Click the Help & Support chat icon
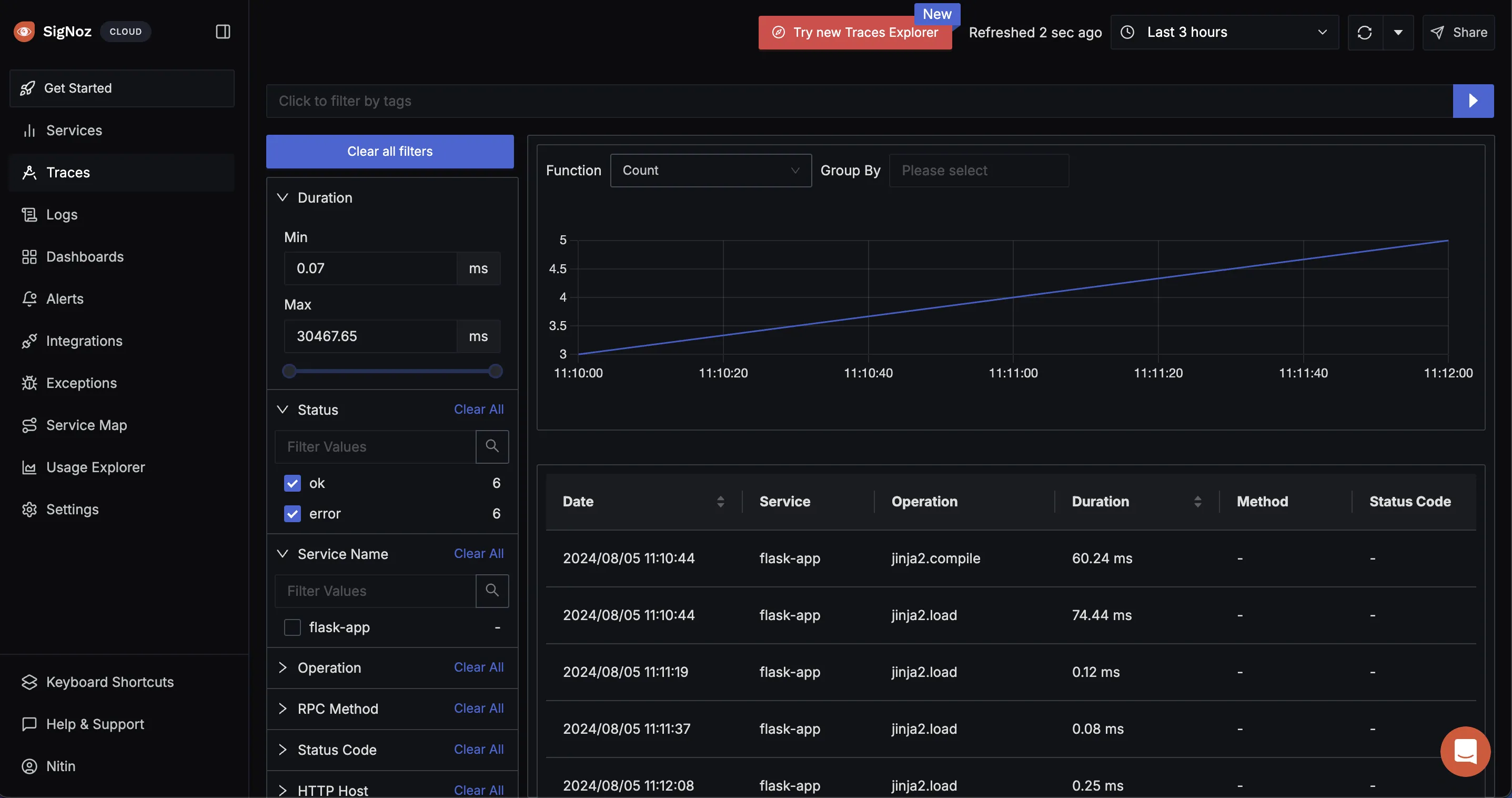 [29, 724]
